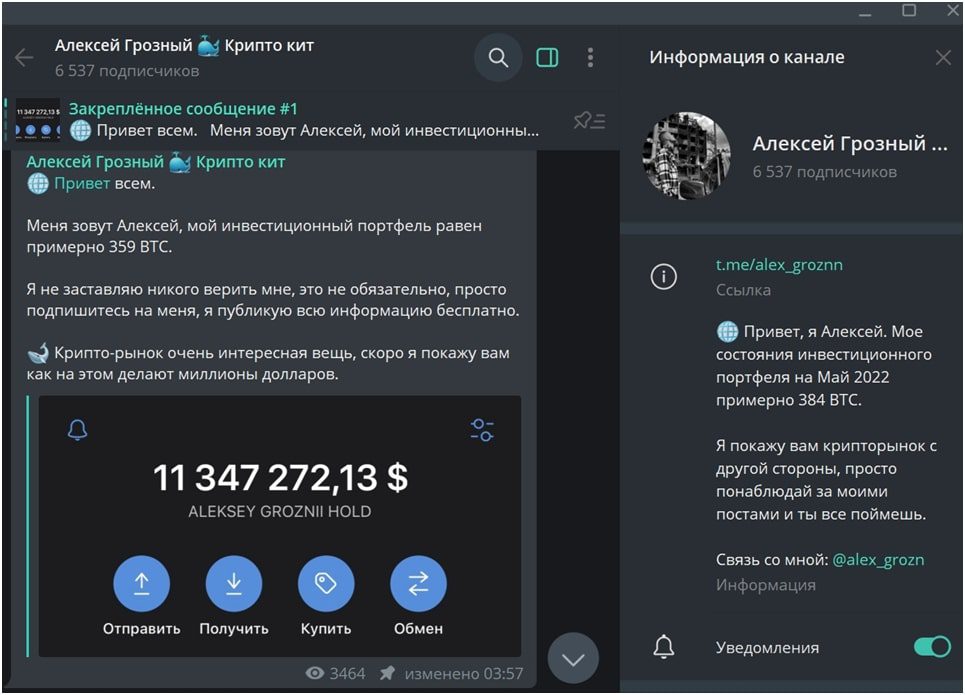Image resolution: width=965 pixels, height=695 pixels.
Task: Click the Отправить send button
Action: (x=142, y=584)
